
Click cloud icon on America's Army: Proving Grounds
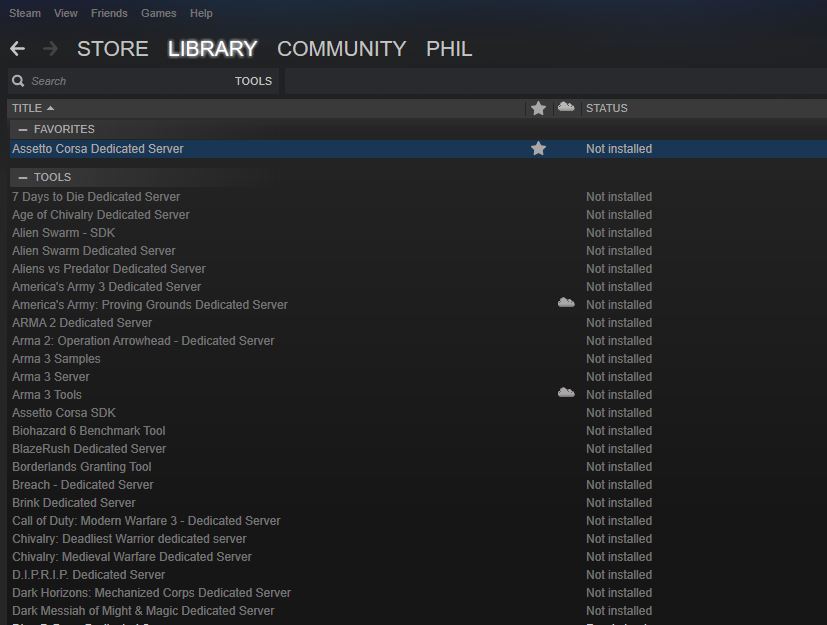tap(566, 303)
